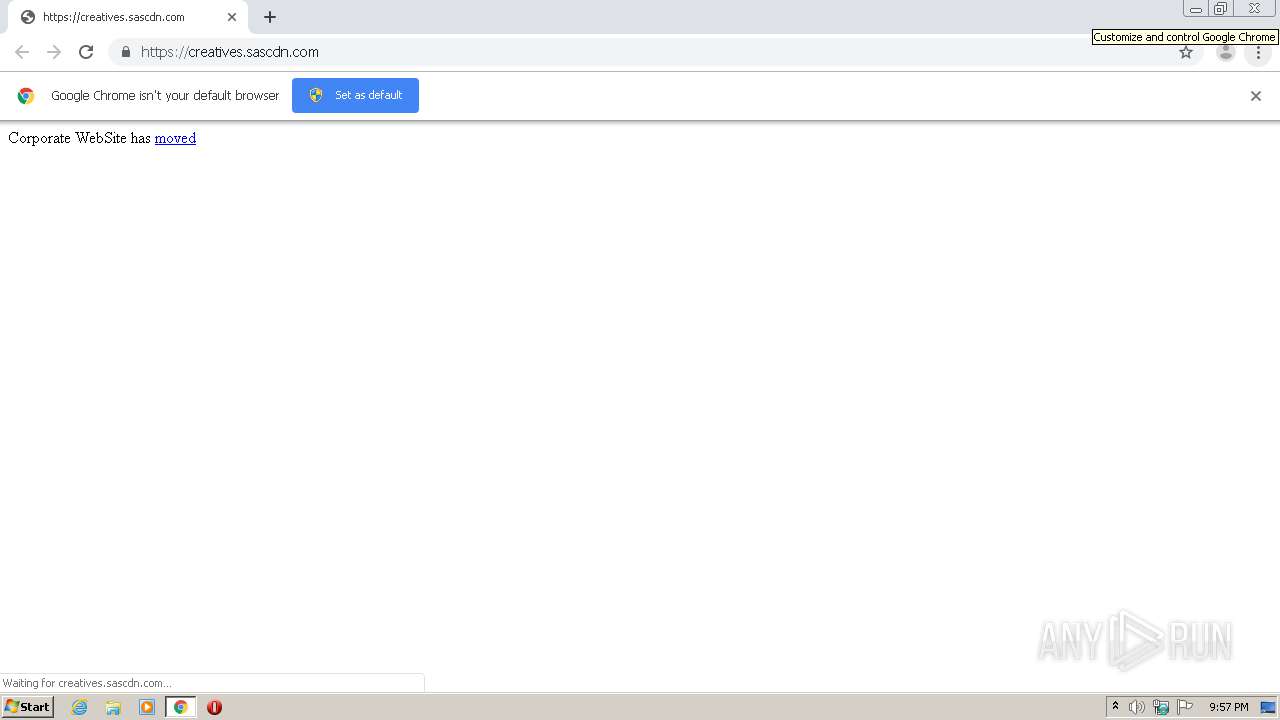Restore down the Chrome window
The image size is (1280, 720).
[x=1221, y=9]
